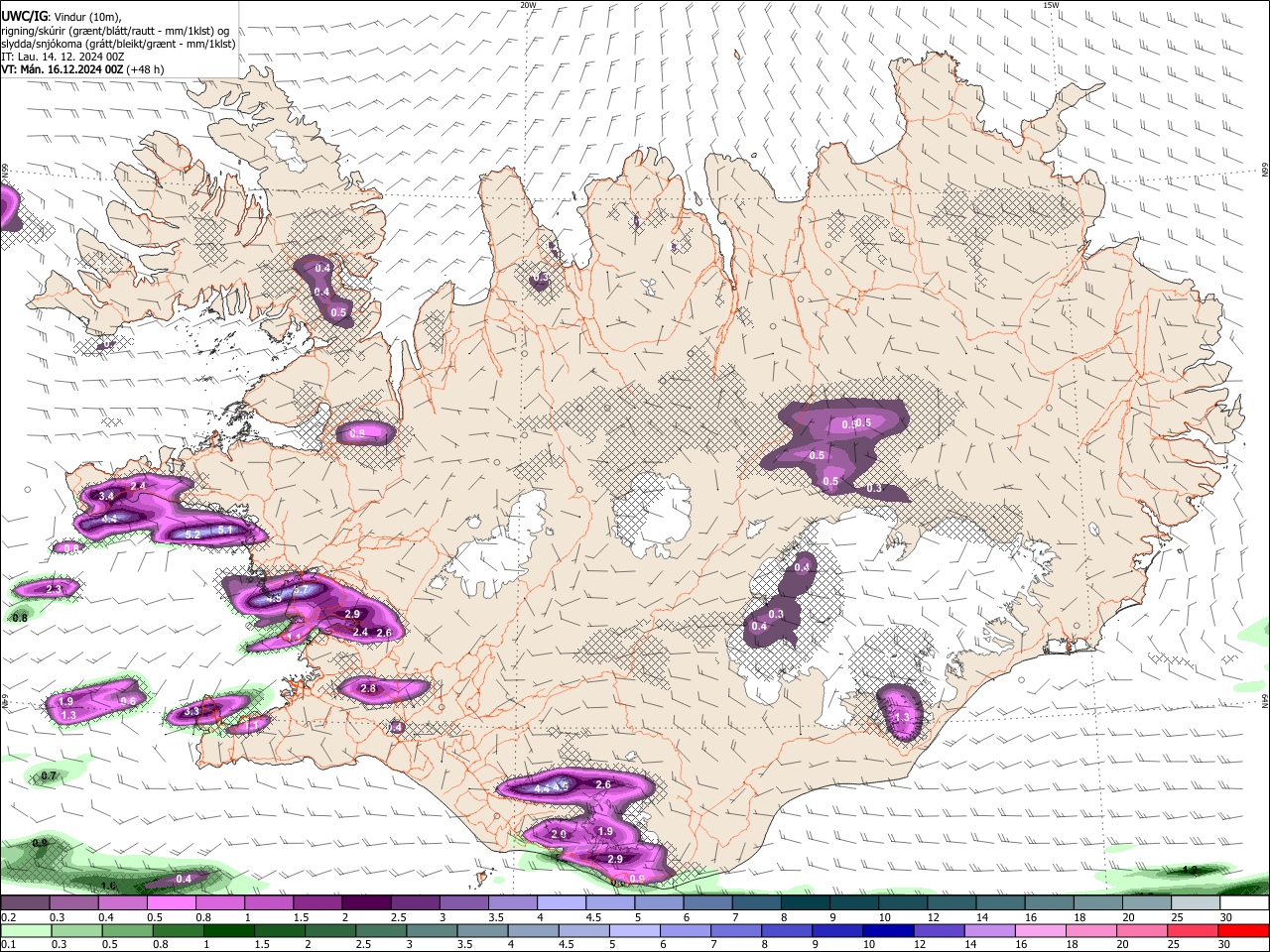Click the 'VT: Mán. 16.12.2024 00Z' valid time
This screenshot has width=1270, height=952.
(62, 69)
